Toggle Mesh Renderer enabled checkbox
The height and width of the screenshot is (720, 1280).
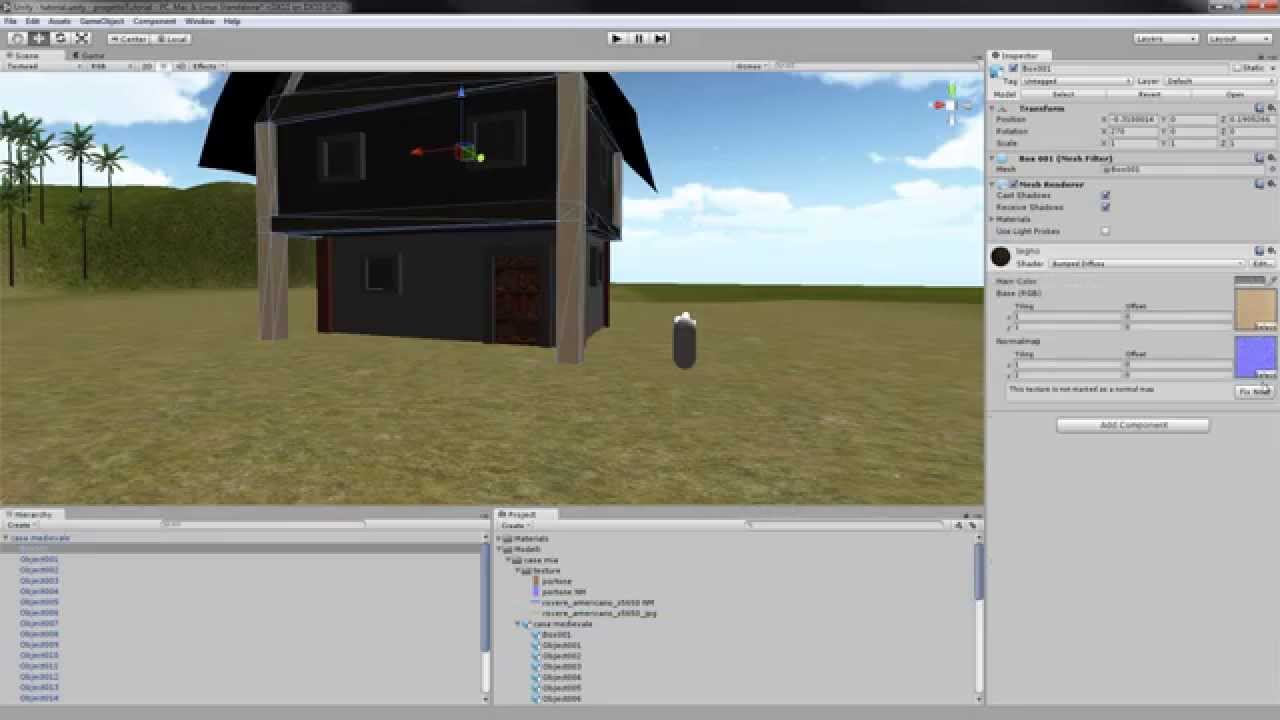coord(1013,185)
